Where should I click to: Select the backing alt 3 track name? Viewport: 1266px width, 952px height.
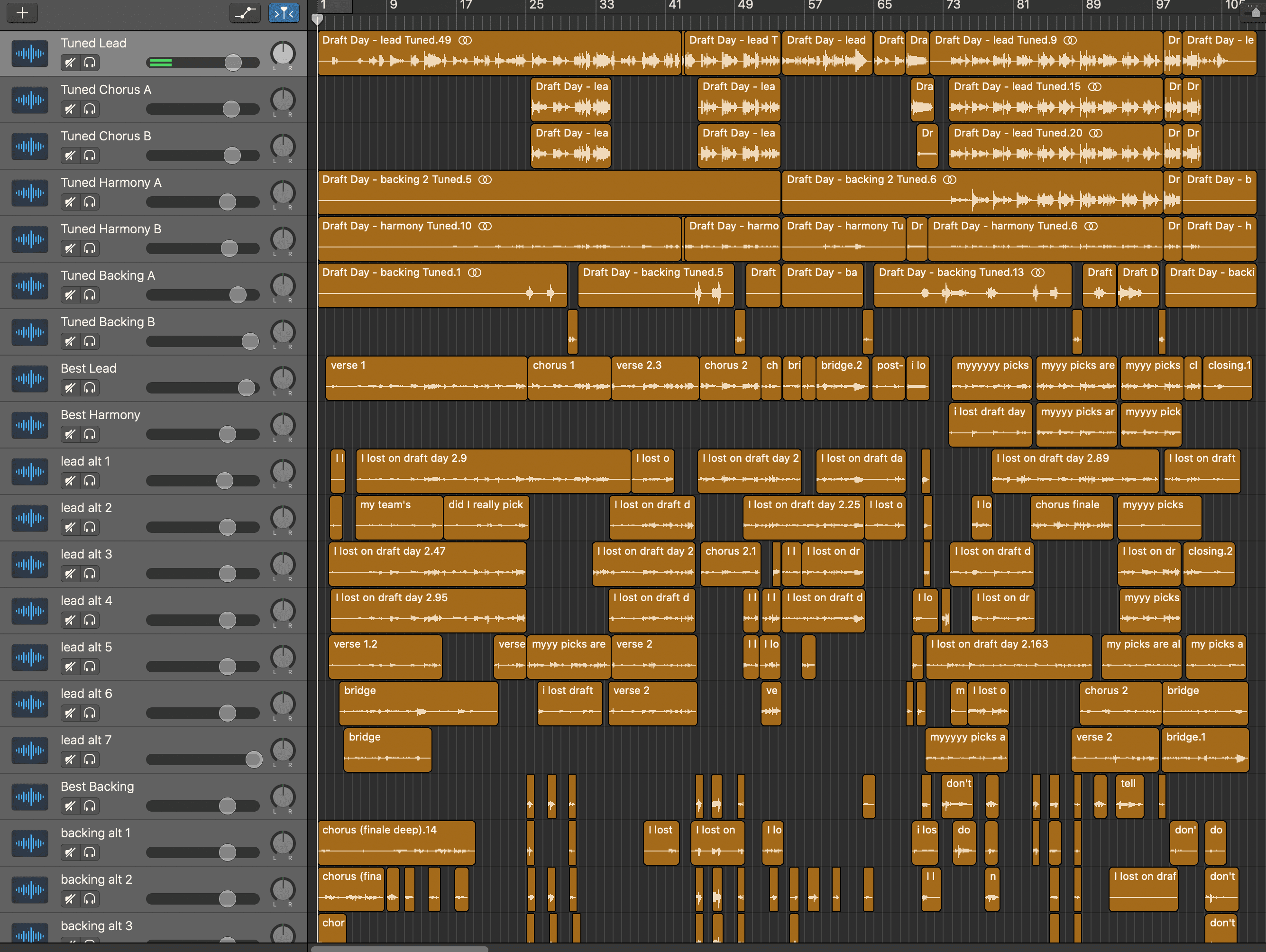point(96,925)
